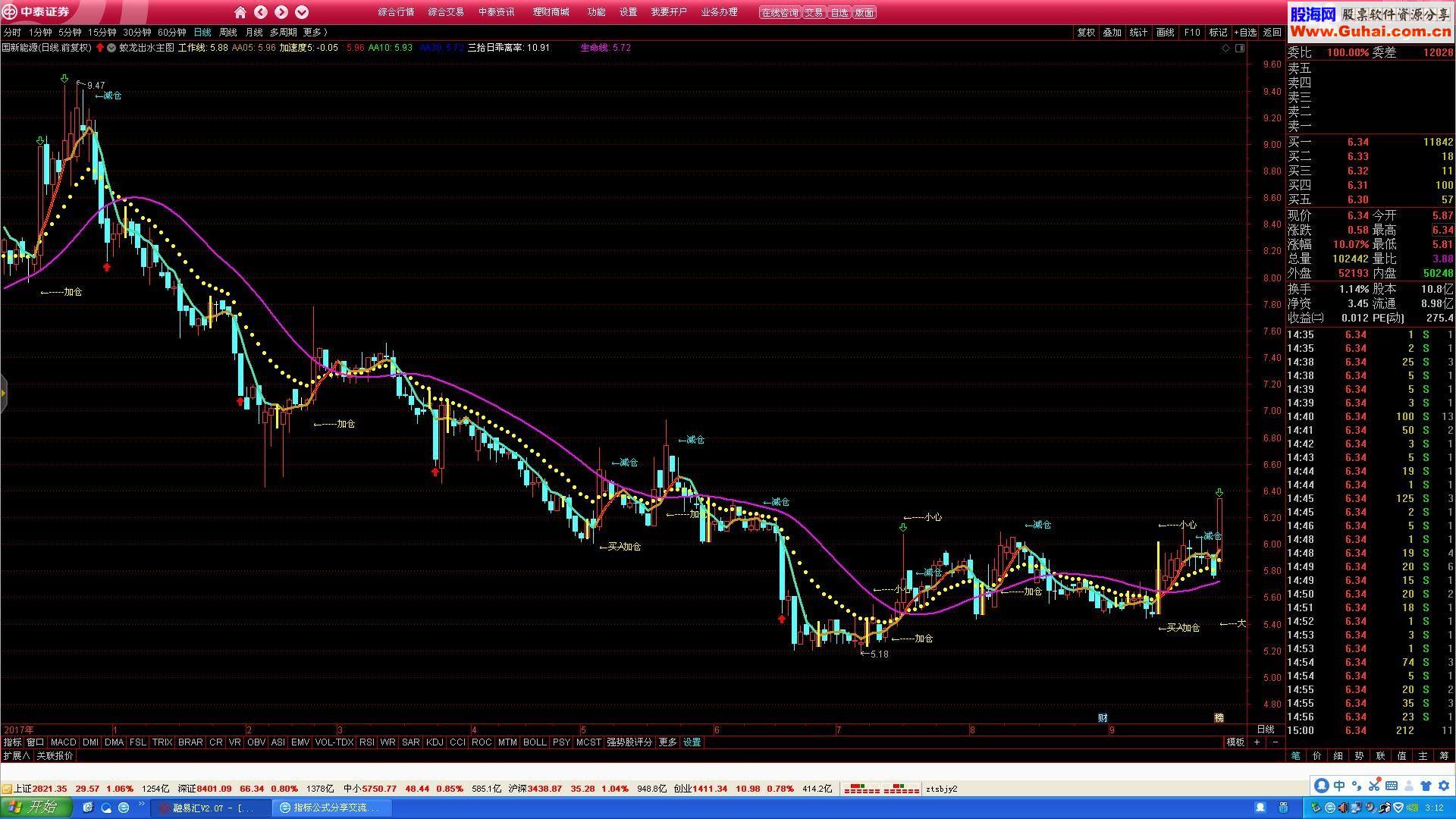Open the 指标公式分享交流 taskbar window
This screenshot has height=819, width=1456.
(332, 808)
